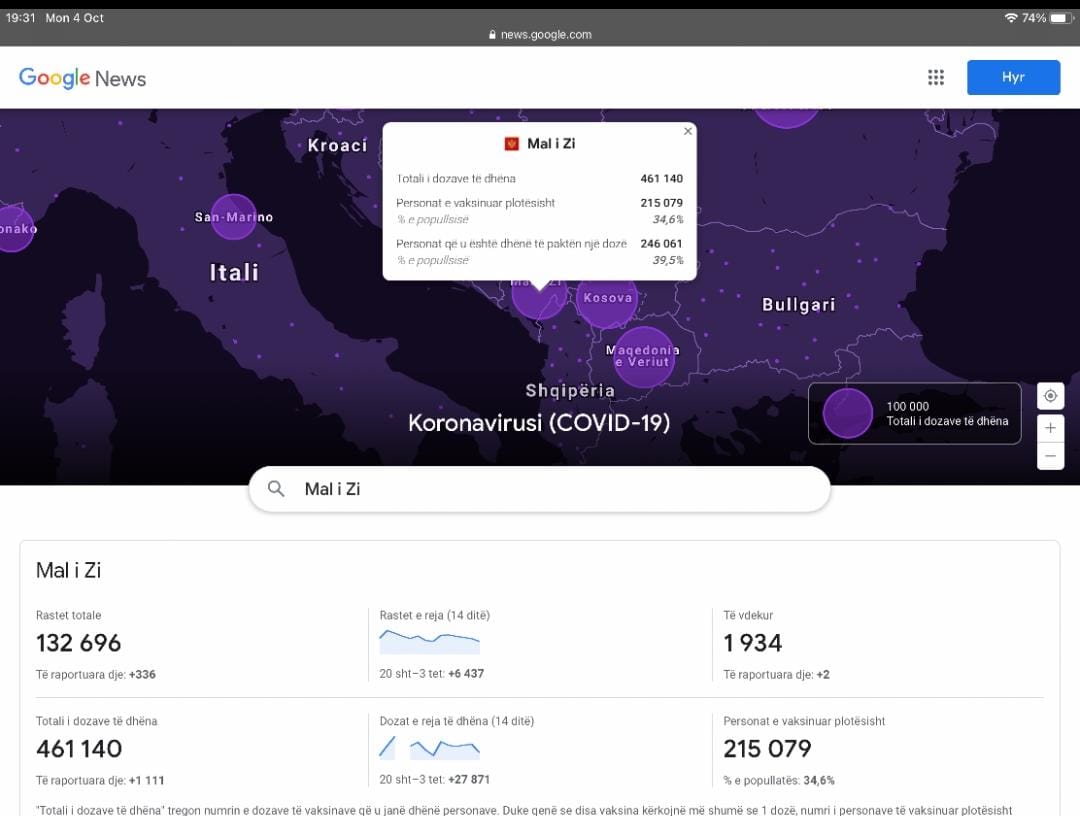This screenshot has height=816, width=1080.
Task: Zoom in on the map
Action: pyautogui.click(x=1050, y=428)
